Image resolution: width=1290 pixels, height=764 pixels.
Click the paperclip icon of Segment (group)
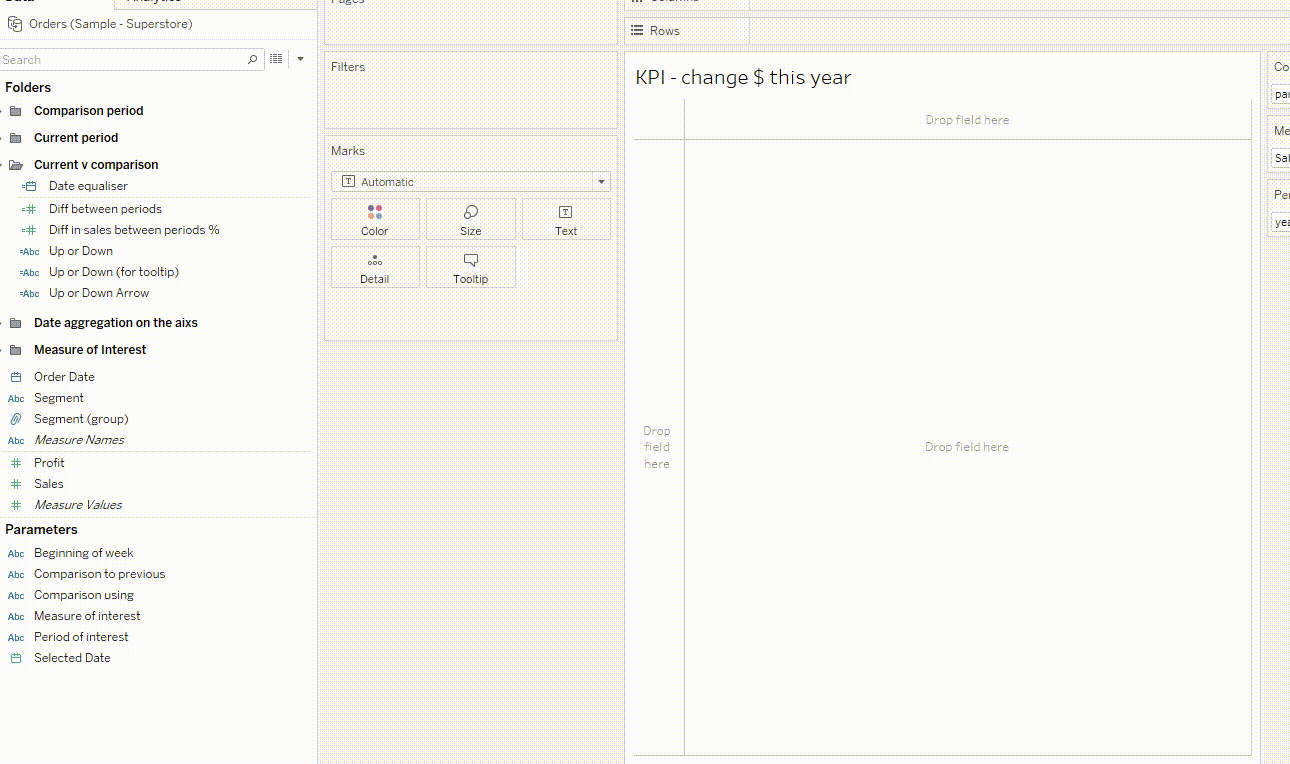(x=16, y=419)
